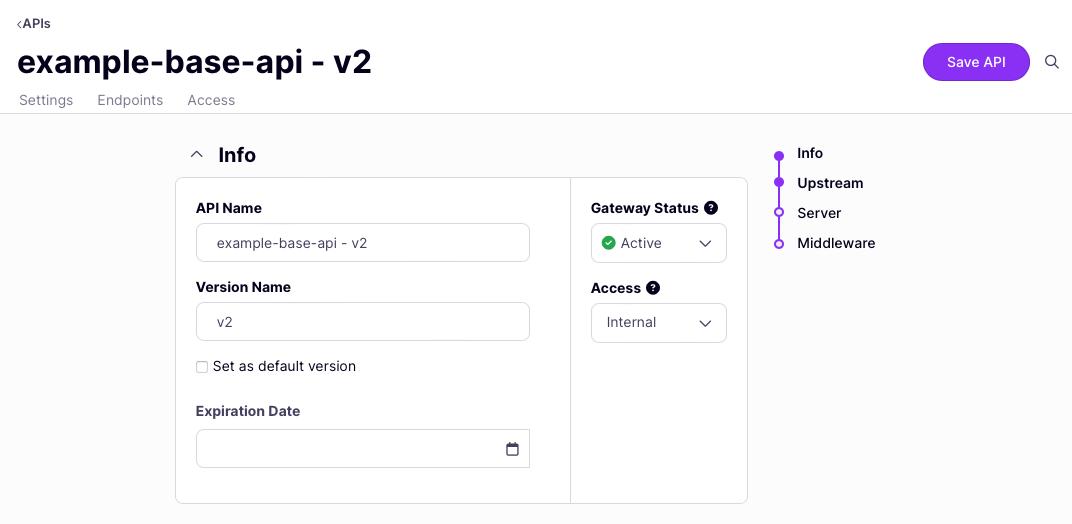Switch to the Endpoints tab
This screenshot has height=524, width=1072.
[x=130, y=100]
